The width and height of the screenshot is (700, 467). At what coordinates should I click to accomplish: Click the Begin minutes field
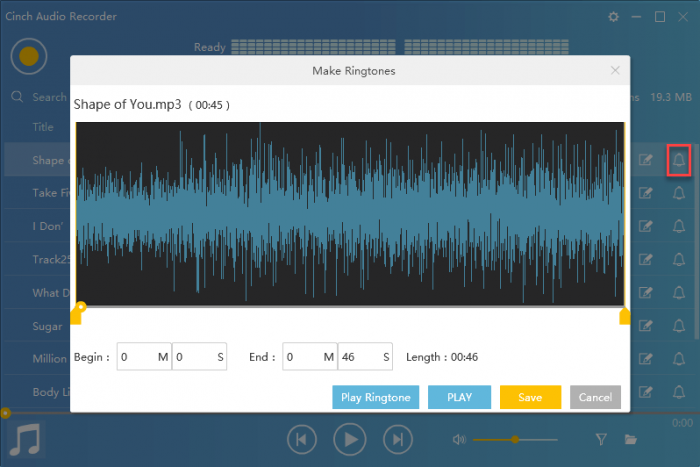(144, 357)
